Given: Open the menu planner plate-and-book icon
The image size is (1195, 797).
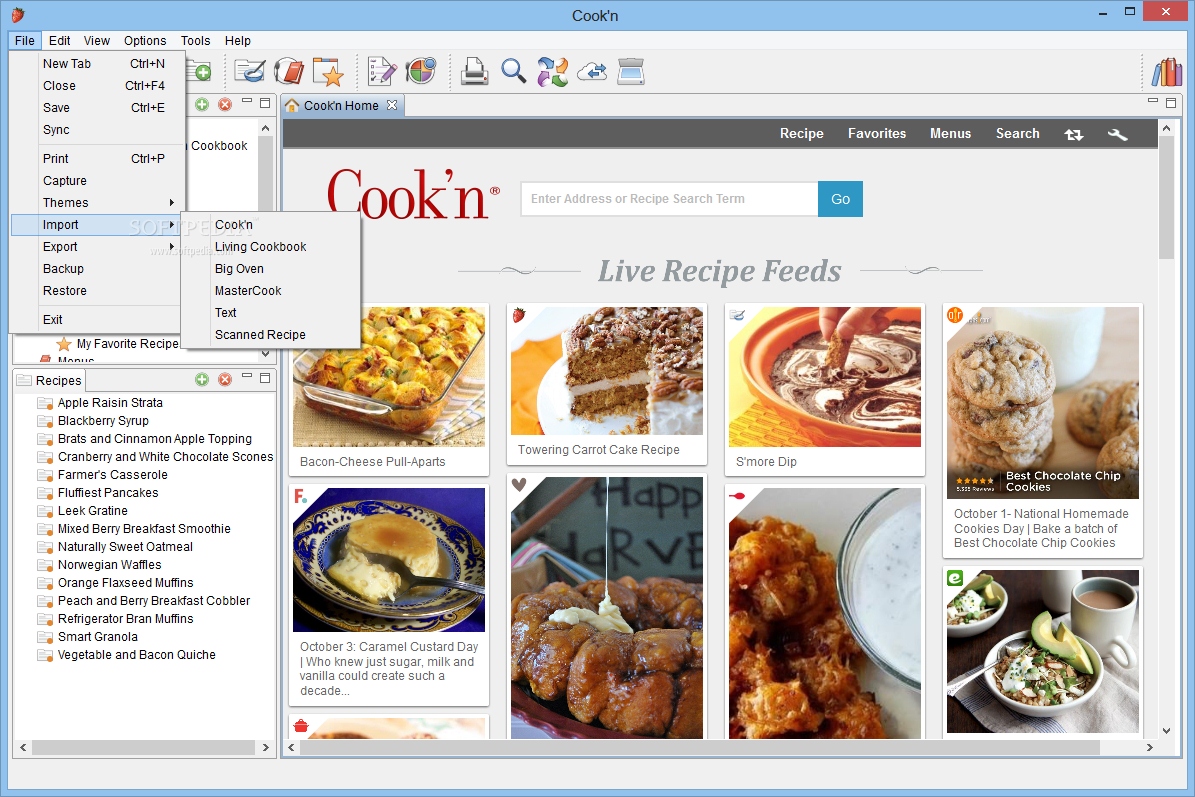Looking at the screenshot, I should pyautogui.click(x=289, y=72).
